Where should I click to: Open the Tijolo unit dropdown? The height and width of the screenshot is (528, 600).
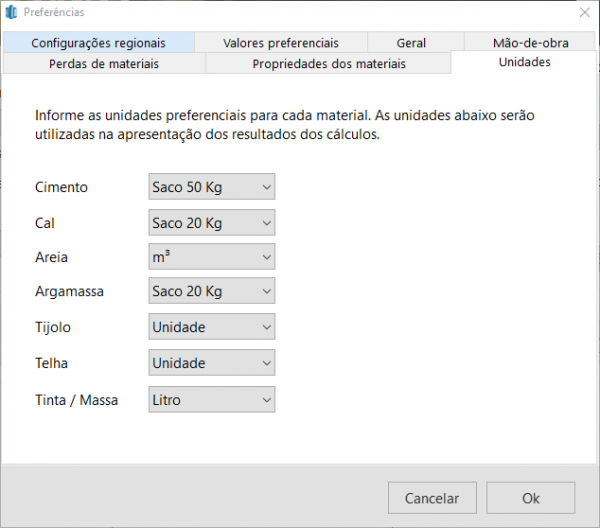tap(211, 327)
